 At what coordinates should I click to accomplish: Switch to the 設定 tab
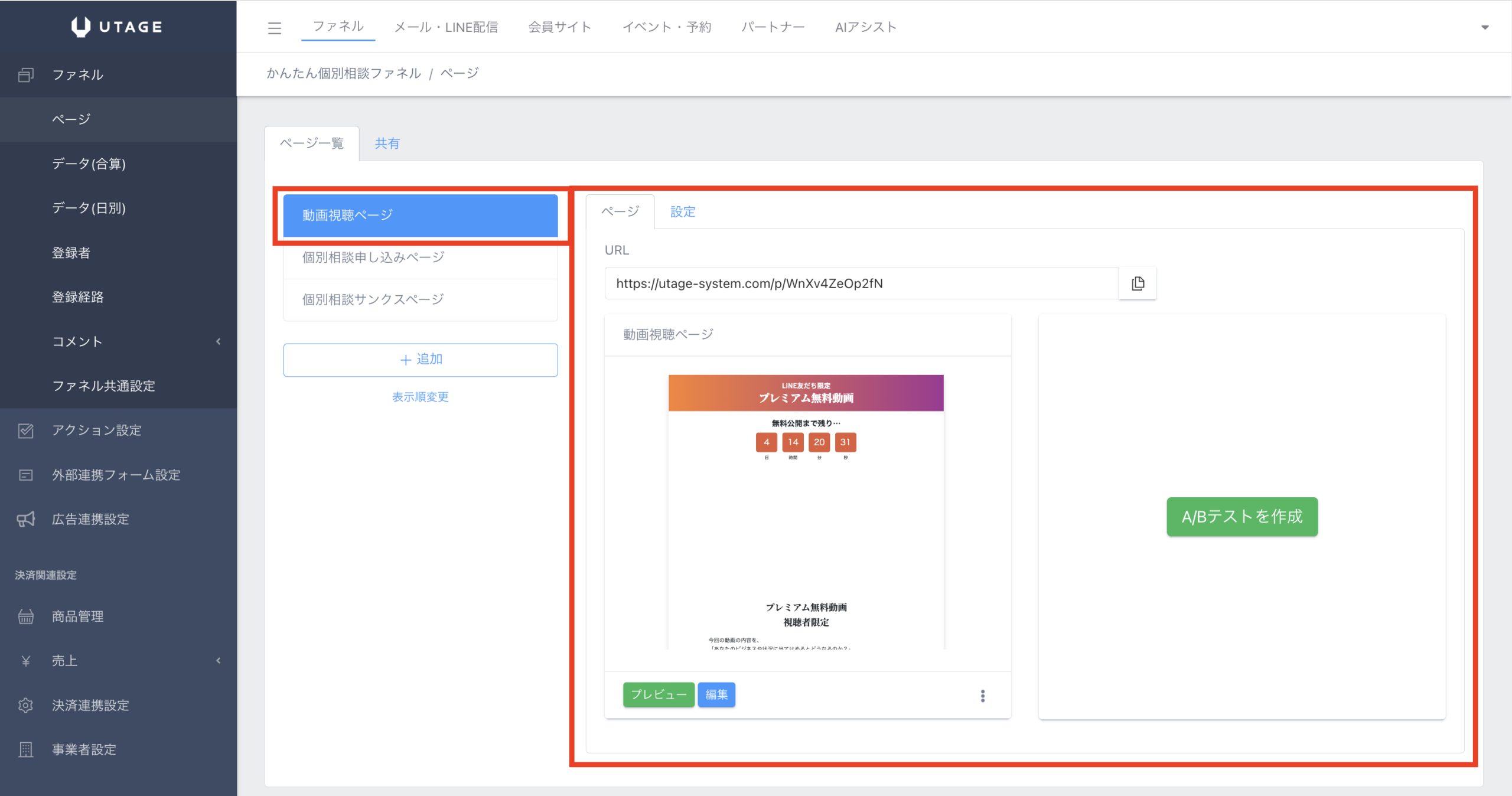(x=683, y=212)
